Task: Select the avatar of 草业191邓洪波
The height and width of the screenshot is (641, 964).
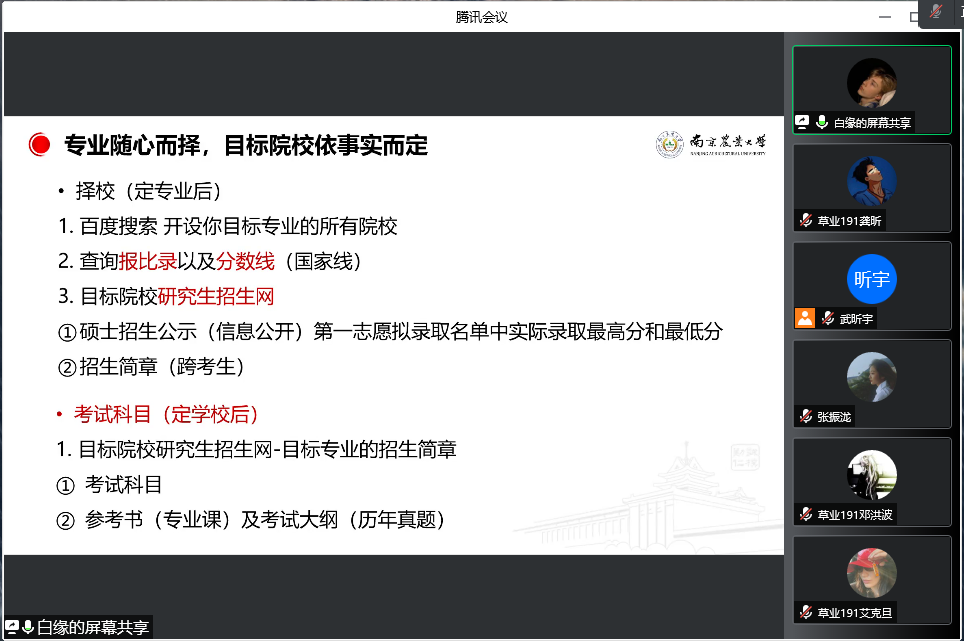Action: pyautogui.click(x=871, y=475)
